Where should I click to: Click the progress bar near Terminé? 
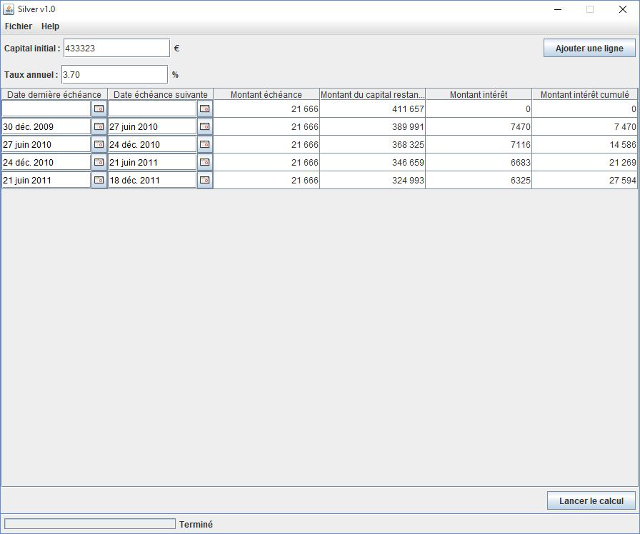(x=89, y=523)
